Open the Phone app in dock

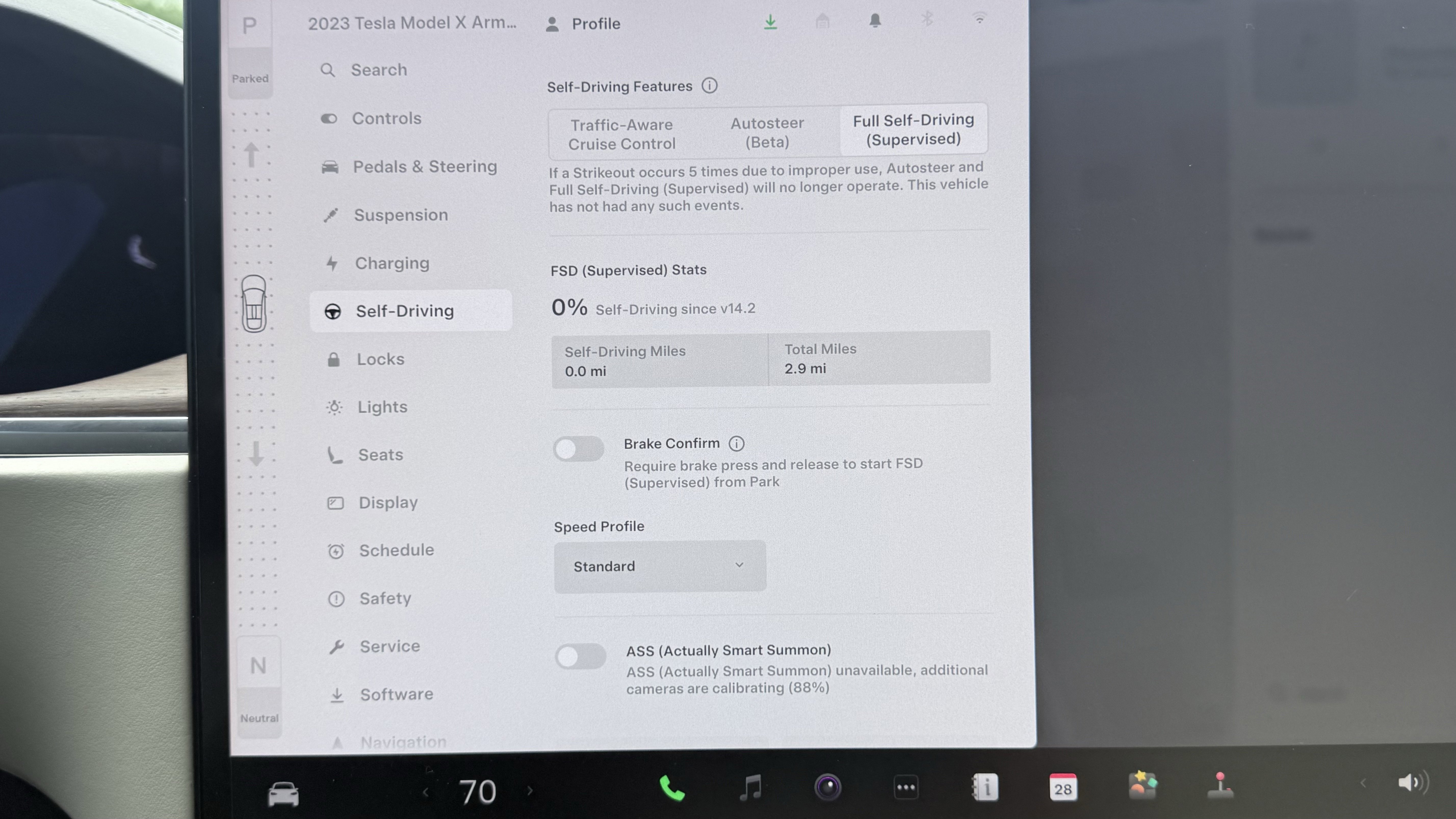pyautogui.click(x=672, y=788)
